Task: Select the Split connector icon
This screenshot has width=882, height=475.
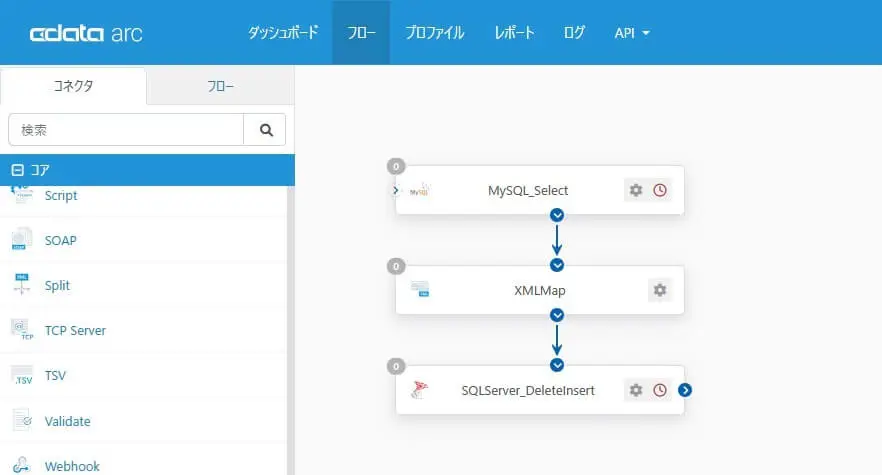Action: coord(22,284)
